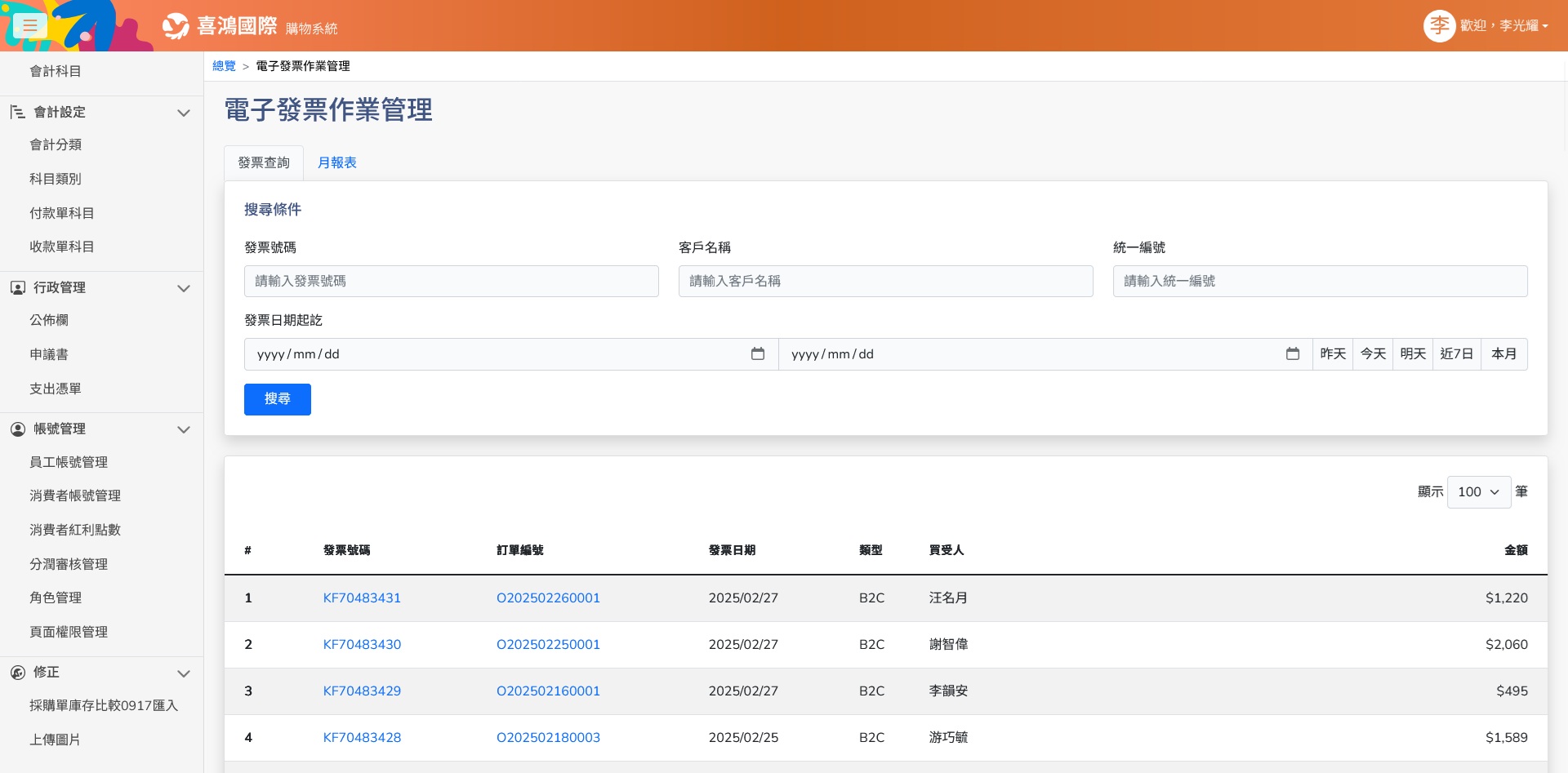1568x773 pixels.
Task: Click the 帳號管理 section icon
Action: (x=17, y=429)
